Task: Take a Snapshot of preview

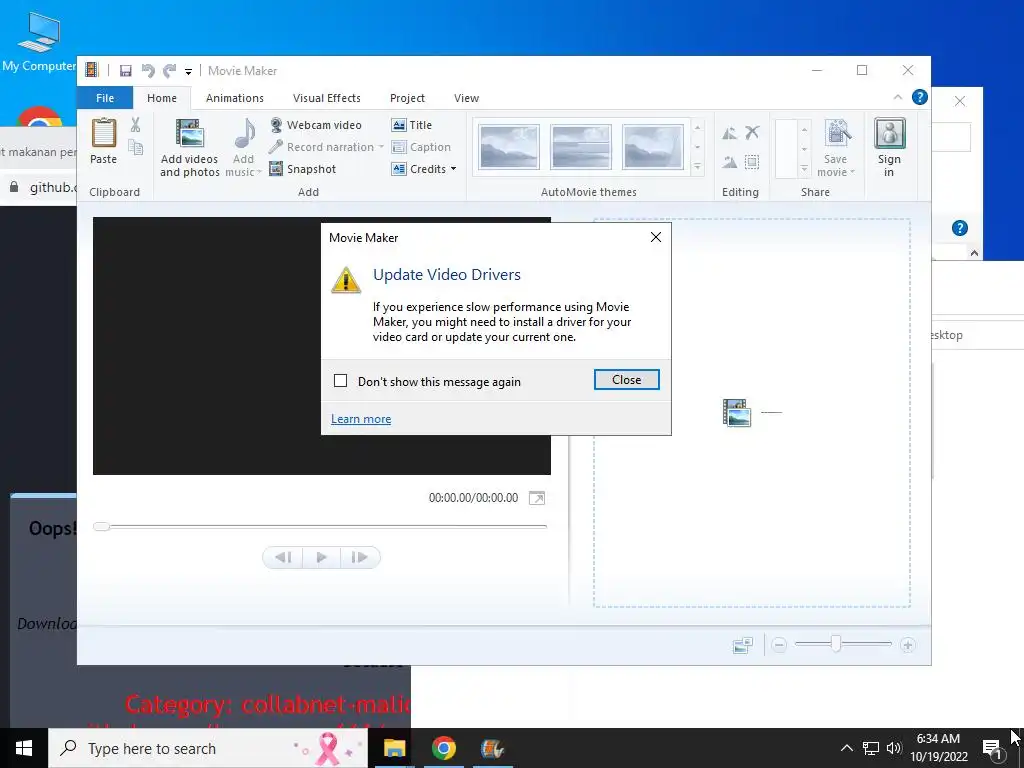Action: (x=303, y=168)
